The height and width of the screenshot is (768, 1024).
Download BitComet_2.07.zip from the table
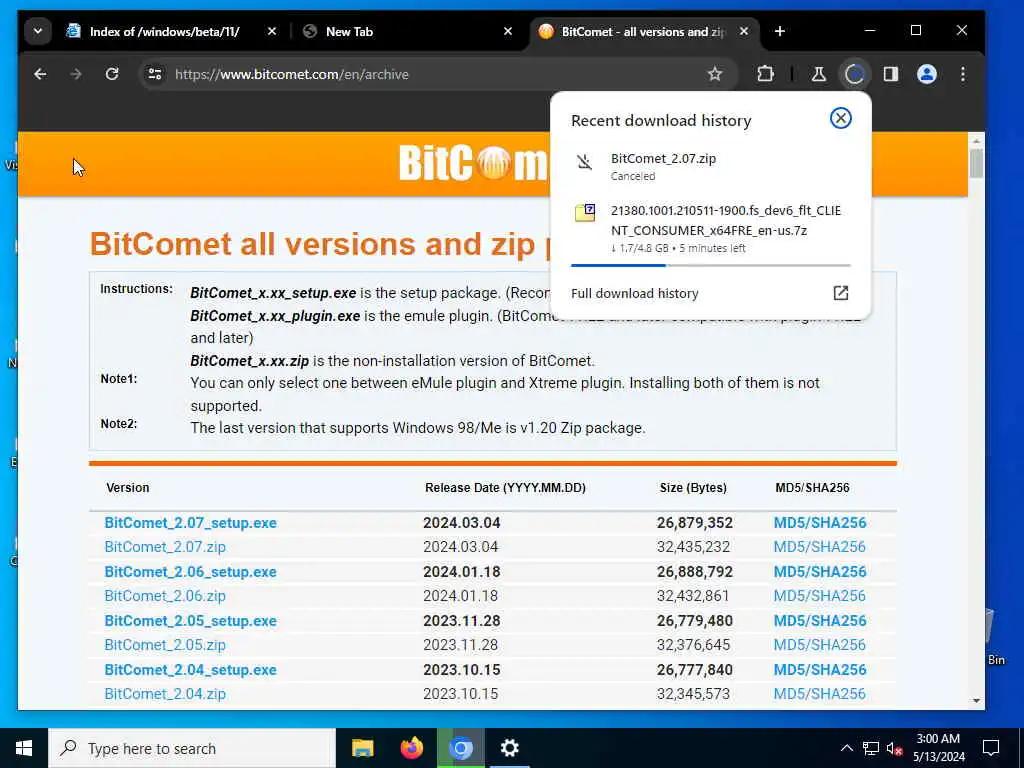(x=165, y=547)
